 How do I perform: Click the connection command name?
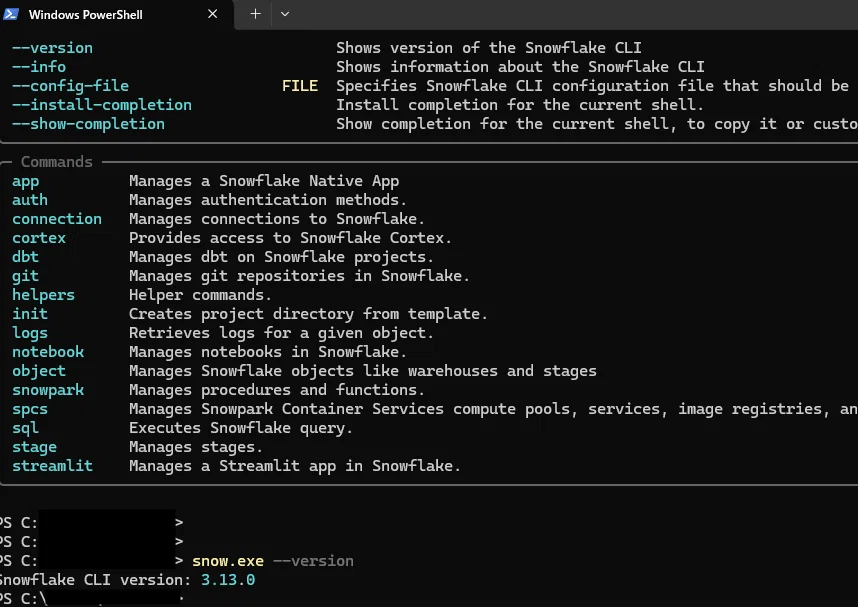coord(57,219)
